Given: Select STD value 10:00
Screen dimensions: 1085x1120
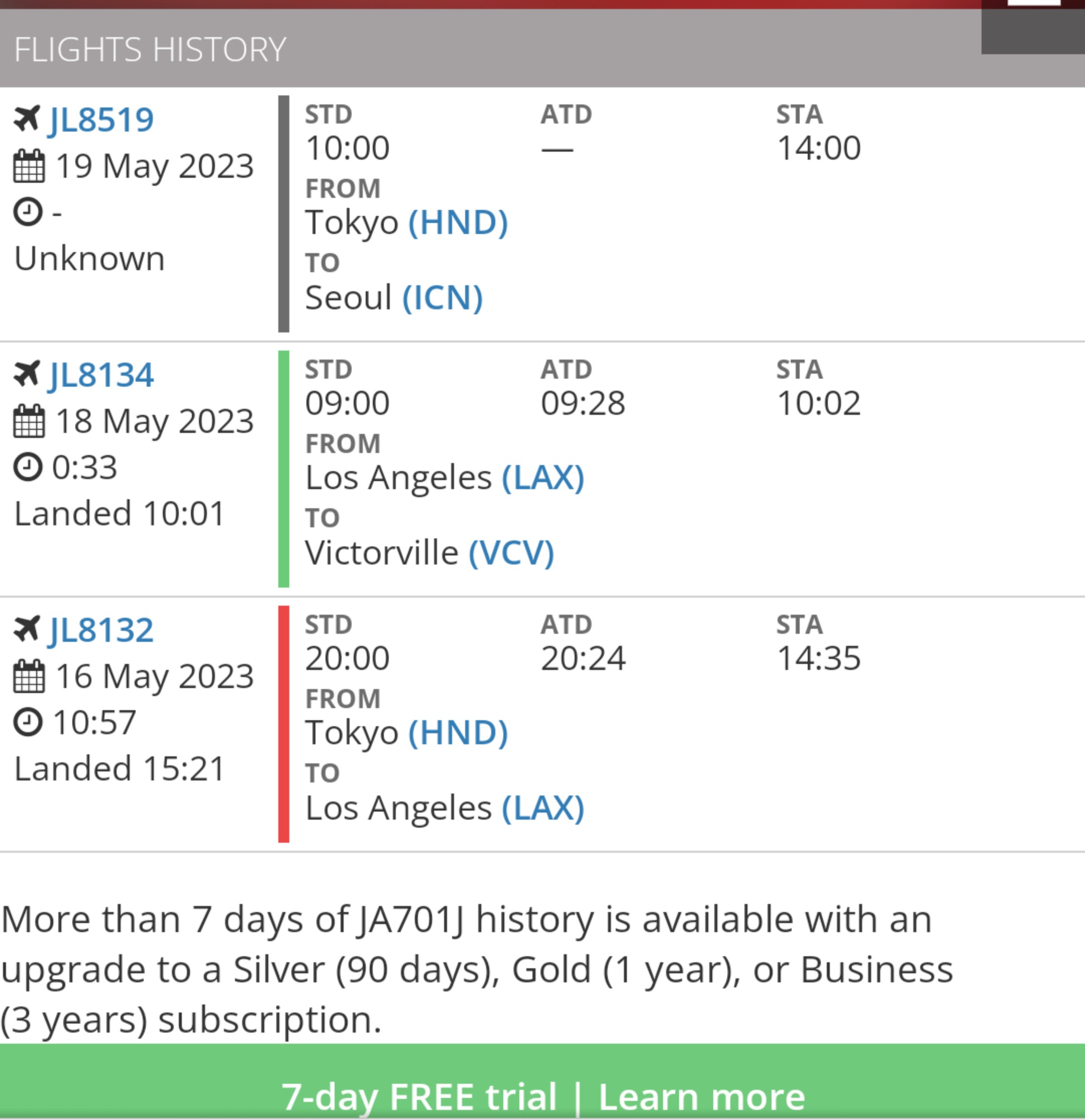Looking at the screenshot, I should tap(348, 148).
